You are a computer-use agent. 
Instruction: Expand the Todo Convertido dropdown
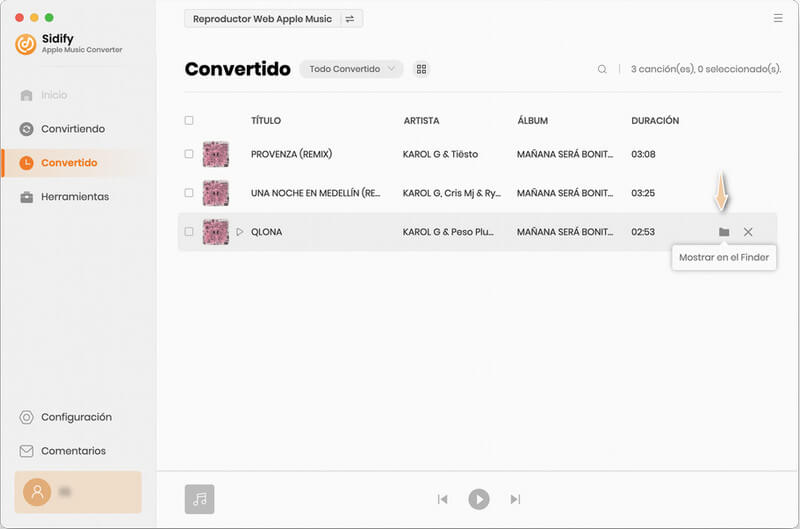click(352, 69)
